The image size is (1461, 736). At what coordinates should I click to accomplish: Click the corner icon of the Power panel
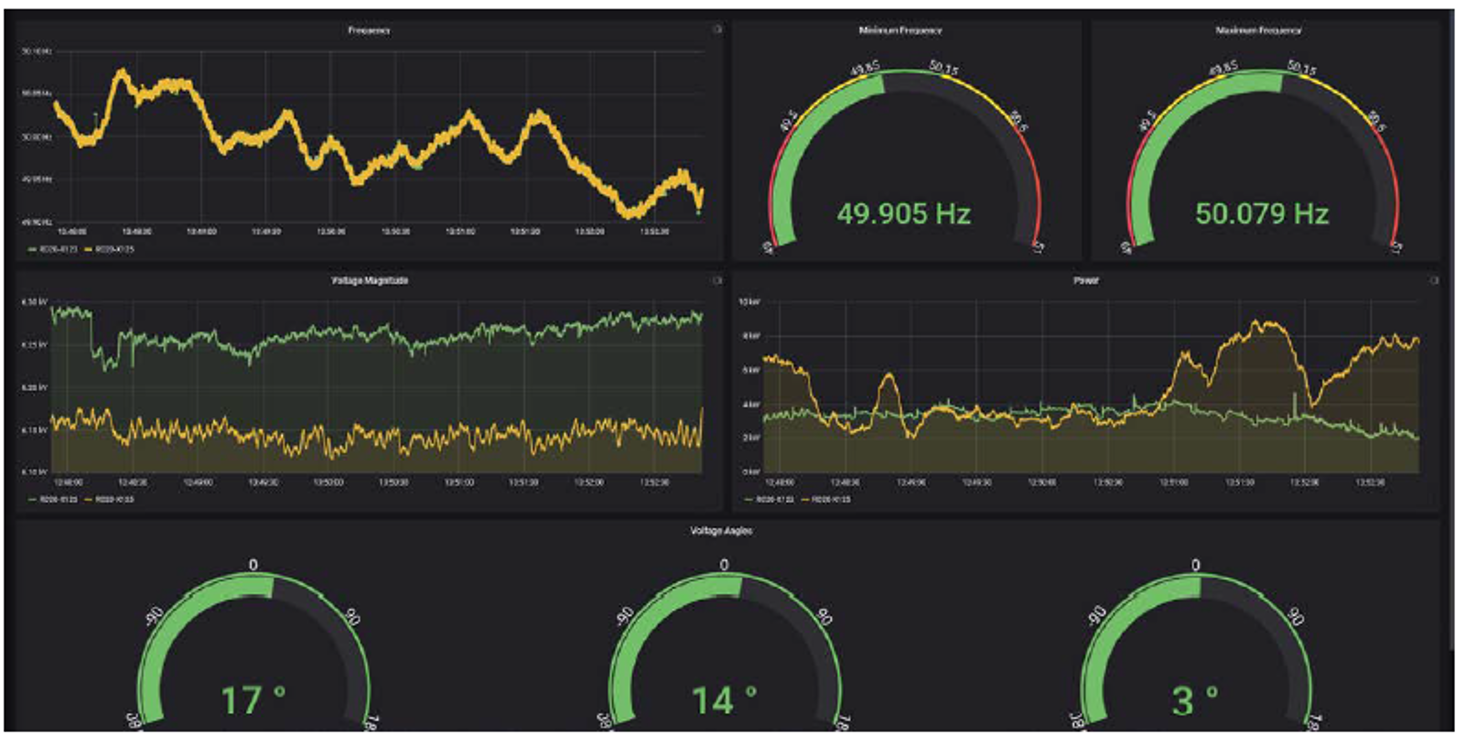(1435, 281)
